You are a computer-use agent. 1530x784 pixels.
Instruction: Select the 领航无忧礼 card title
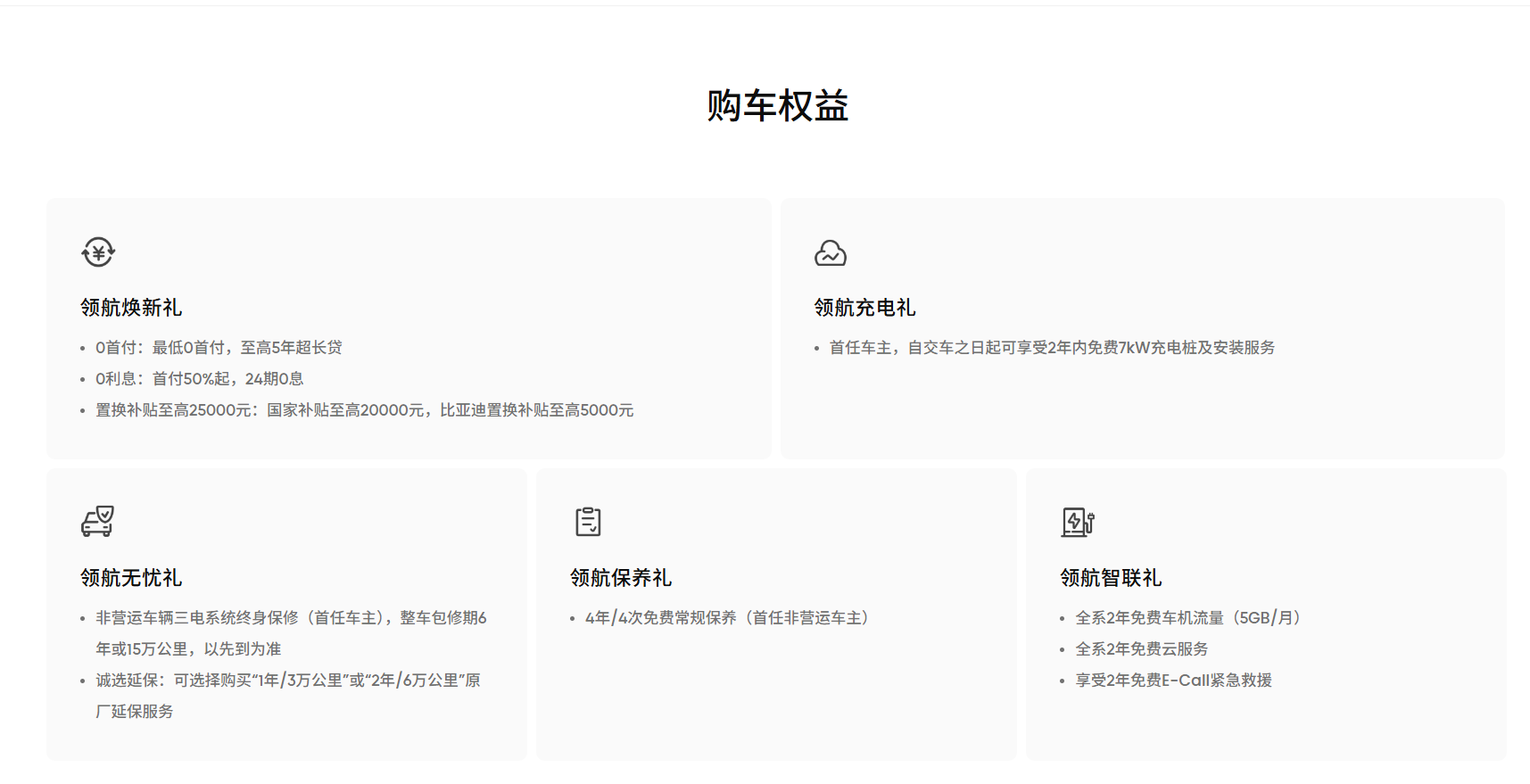click(131, 578)
